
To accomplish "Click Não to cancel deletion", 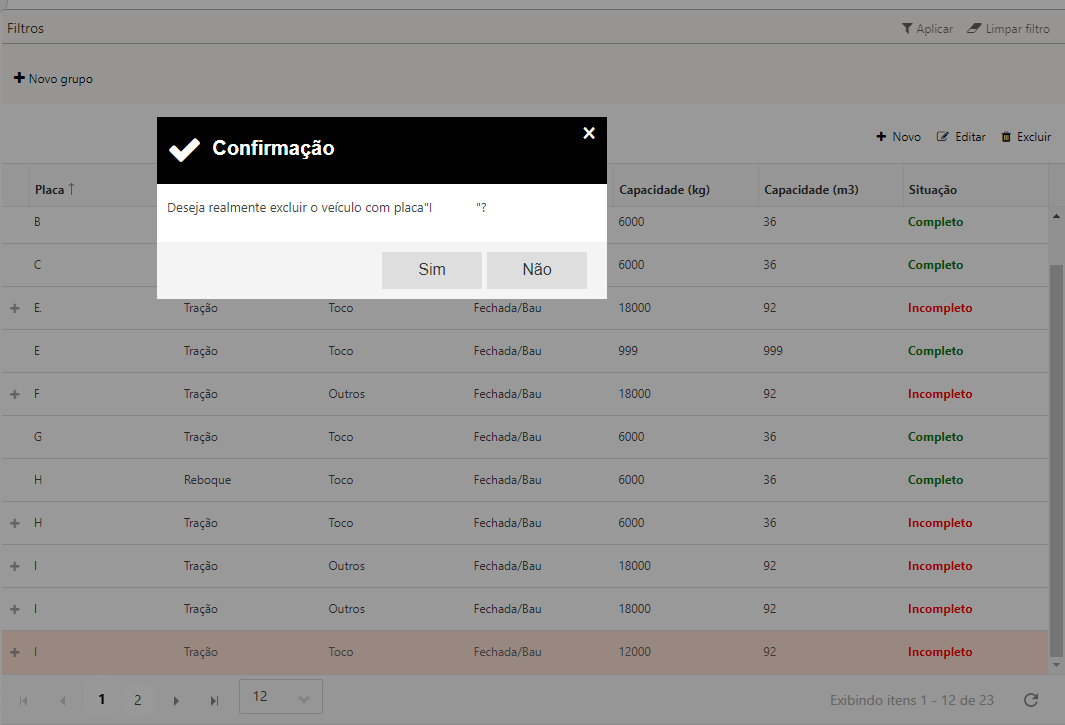I will click(x=536, y=270).
